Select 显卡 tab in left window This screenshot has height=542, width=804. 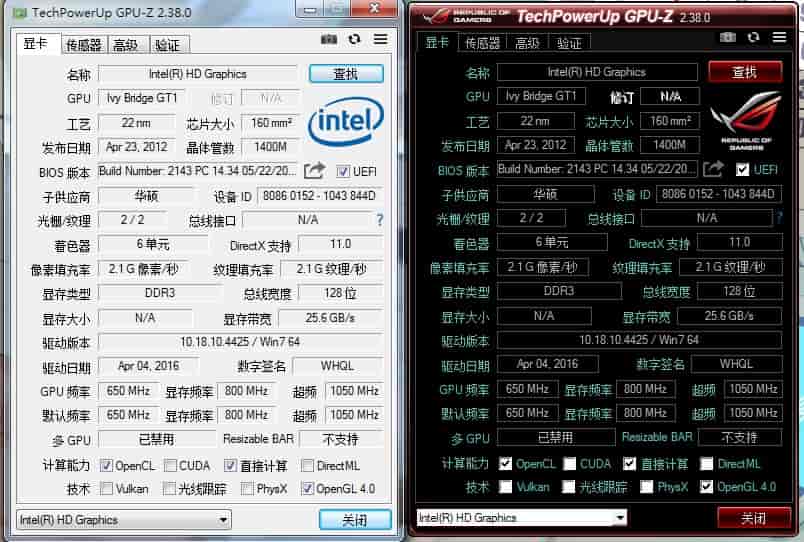[38, 44]
